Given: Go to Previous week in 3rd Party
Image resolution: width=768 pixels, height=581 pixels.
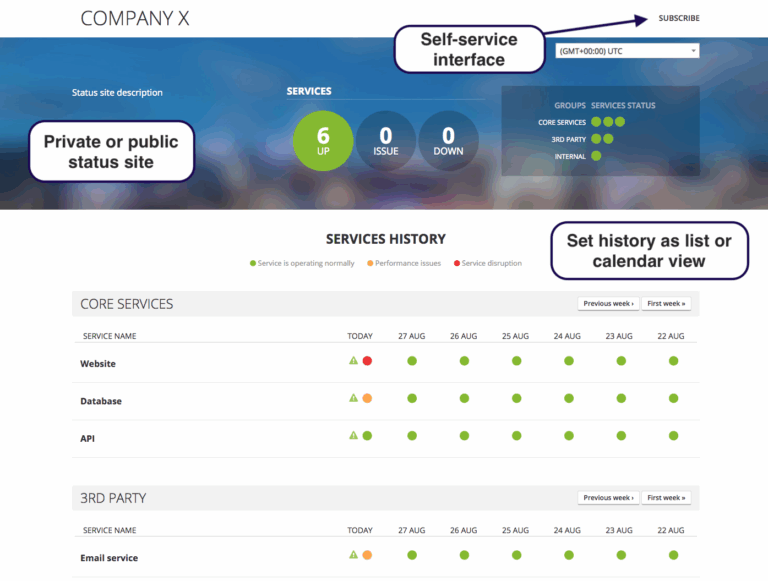Looking at the screenshot, I should click(608, 497).
